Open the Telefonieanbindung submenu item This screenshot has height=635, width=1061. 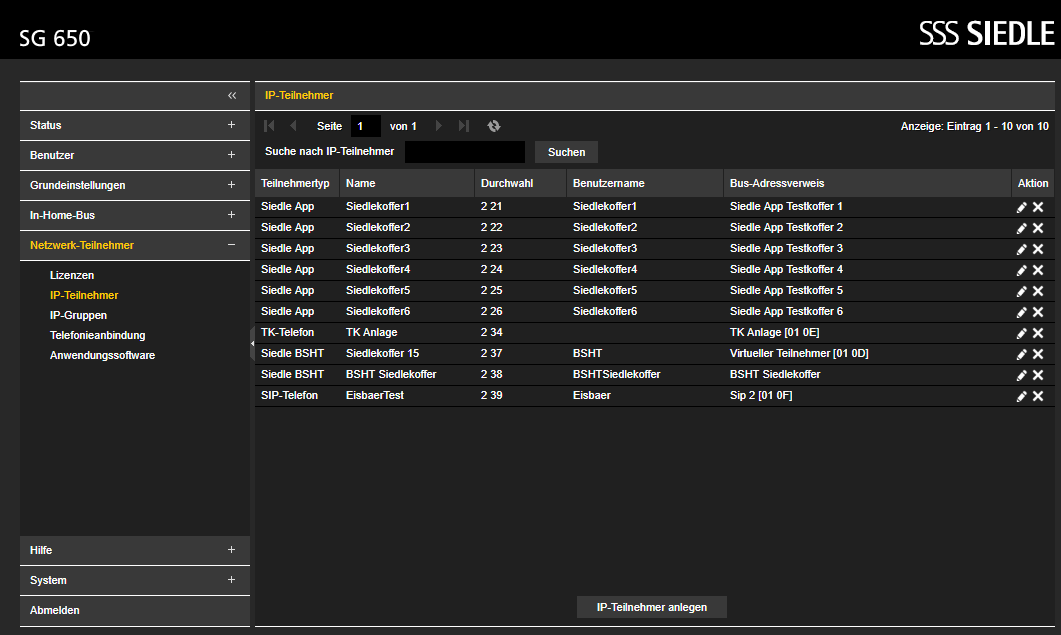click(97, 335)
